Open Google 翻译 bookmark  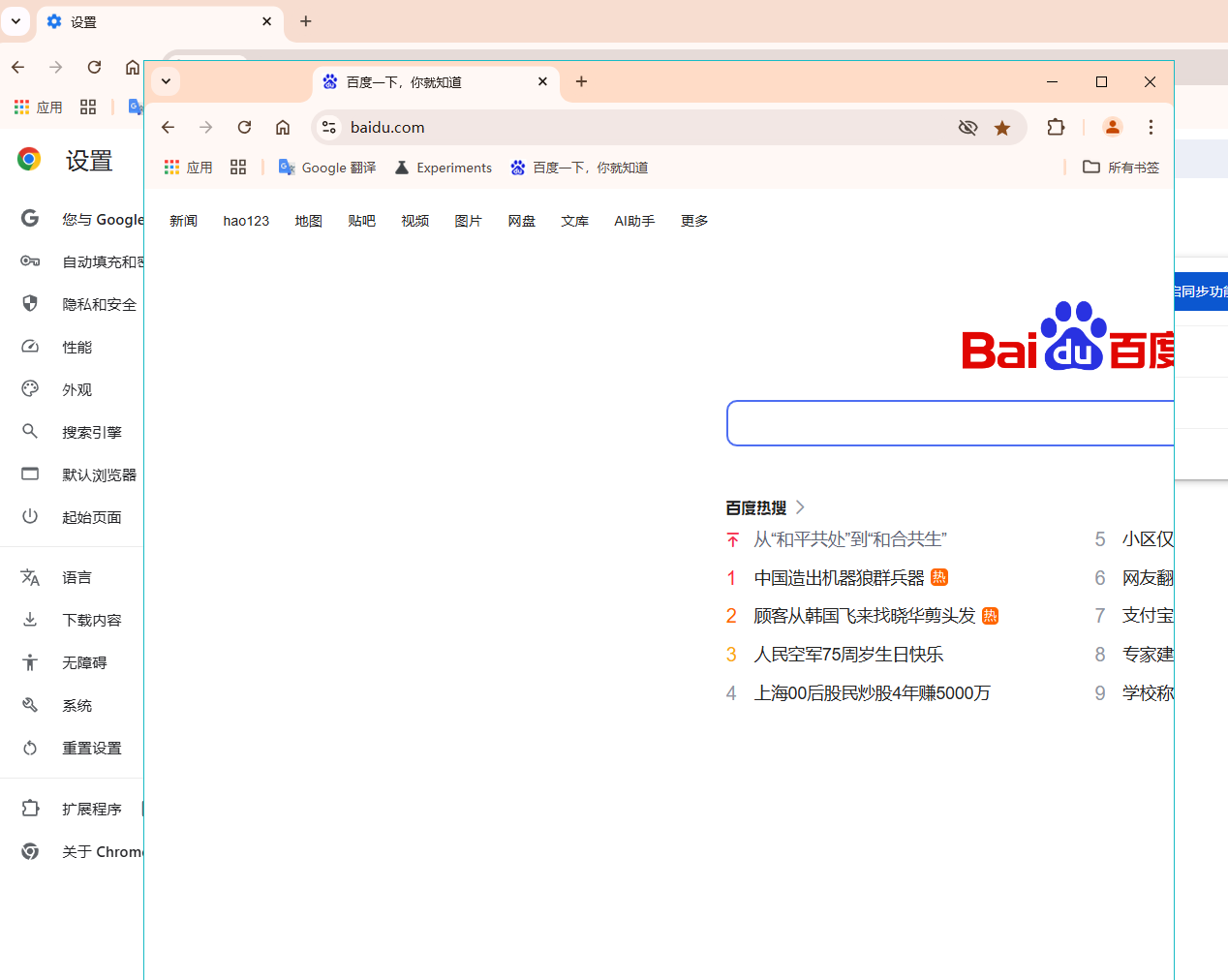(x=327, y=168)
